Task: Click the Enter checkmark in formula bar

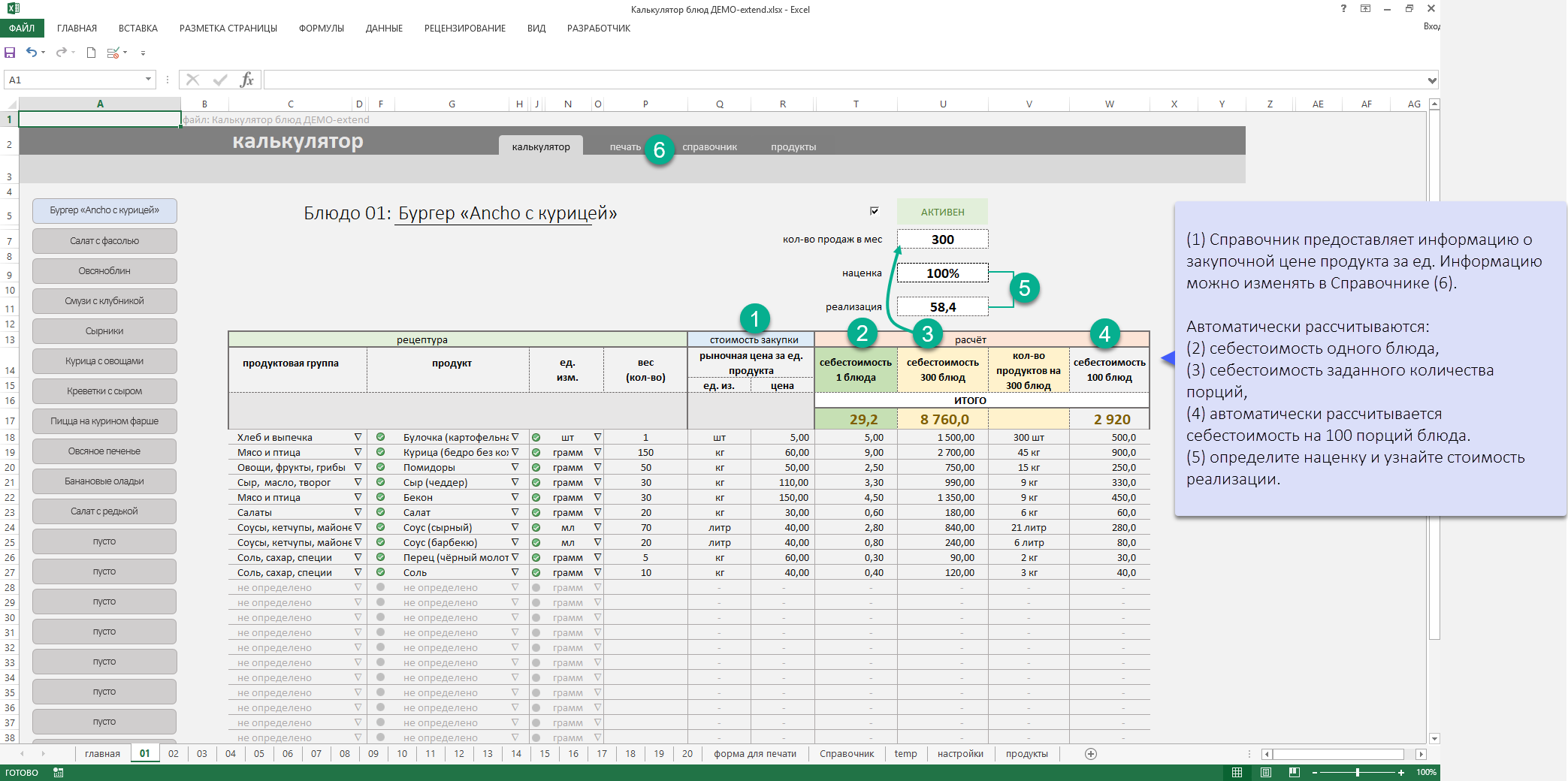Action: [x=220, y=80]
